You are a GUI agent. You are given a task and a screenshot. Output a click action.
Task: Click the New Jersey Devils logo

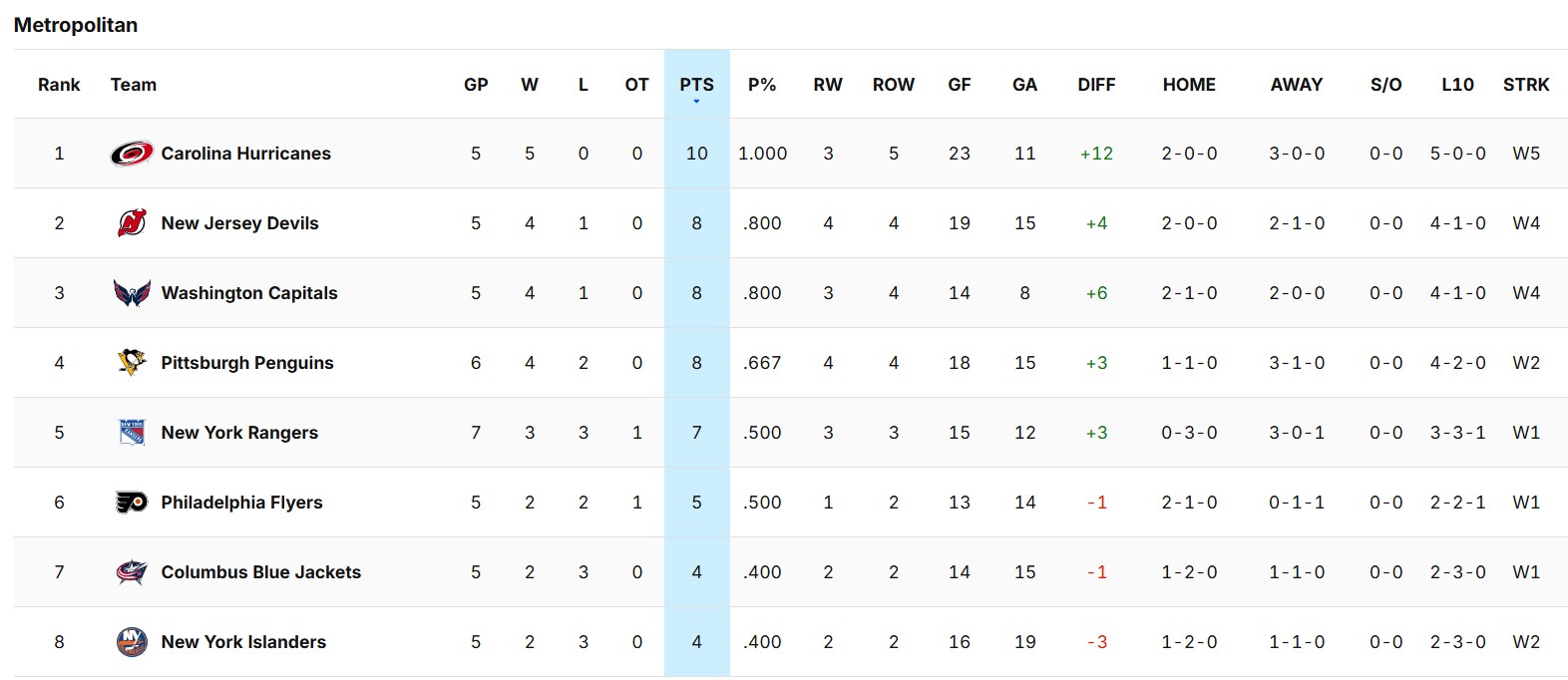pyautogui.click(x=132, y=223)
